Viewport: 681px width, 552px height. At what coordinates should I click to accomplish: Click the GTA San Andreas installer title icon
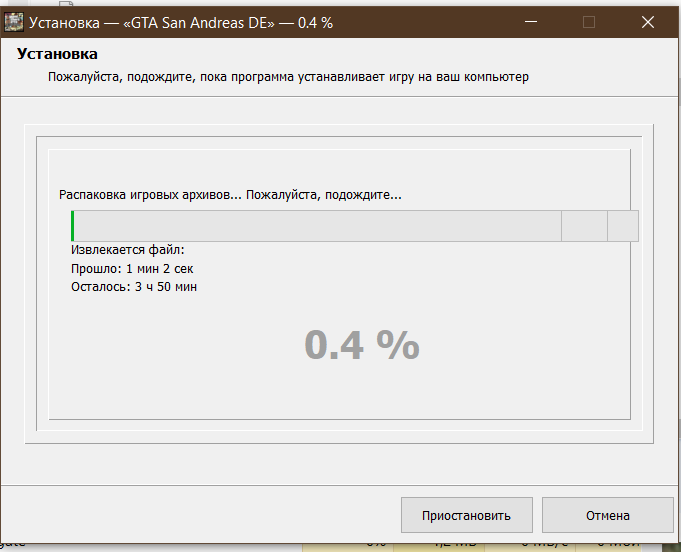(13, 22)
